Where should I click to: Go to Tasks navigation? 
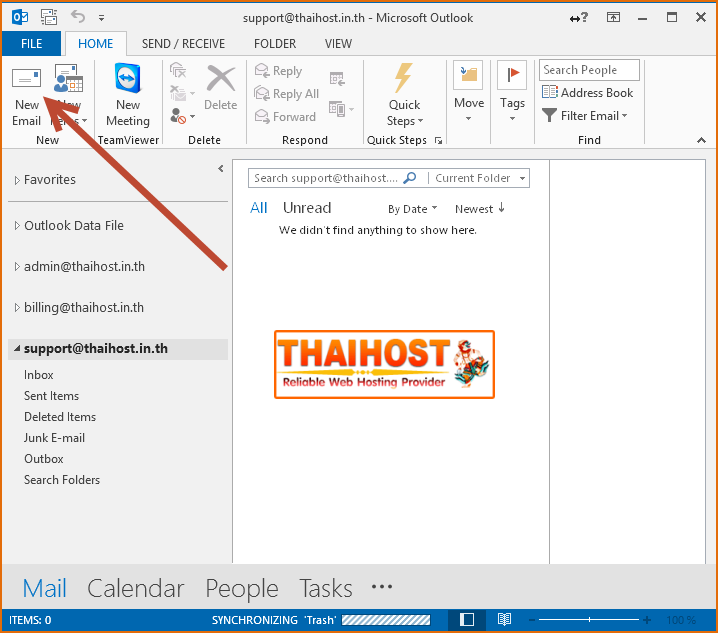coord(326,588)
